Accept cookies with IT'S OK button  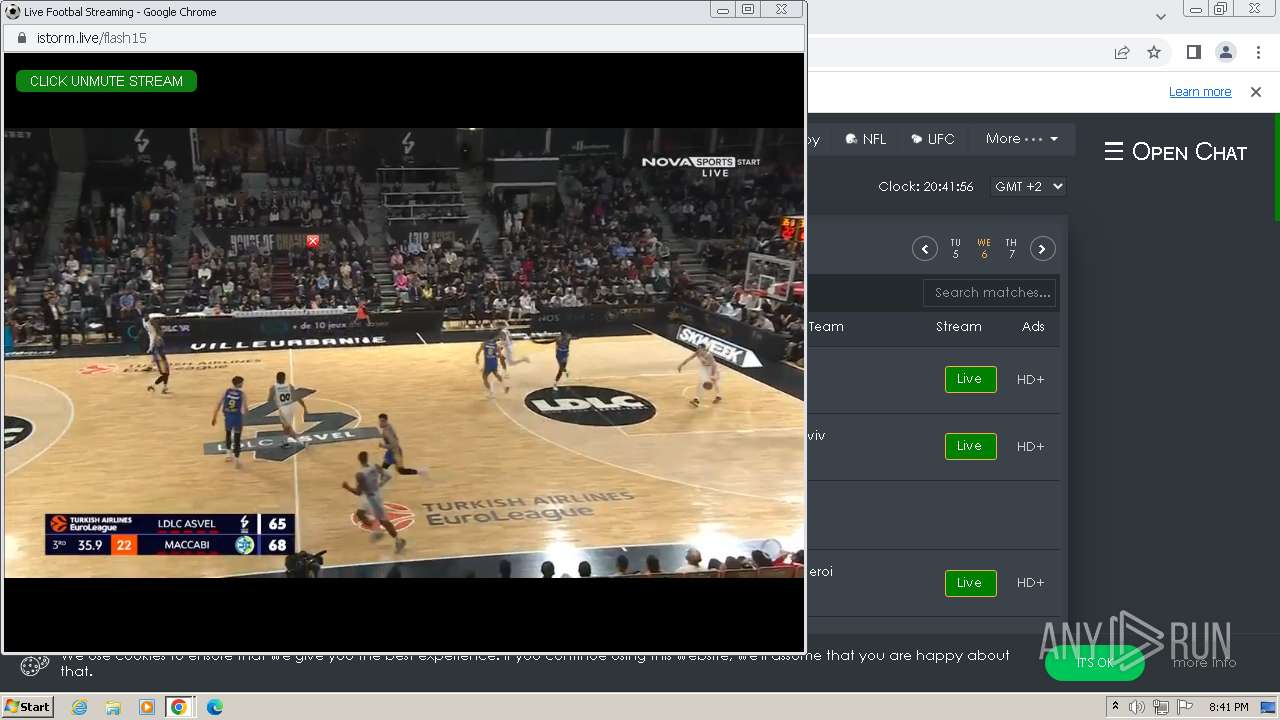[1095, 662]
